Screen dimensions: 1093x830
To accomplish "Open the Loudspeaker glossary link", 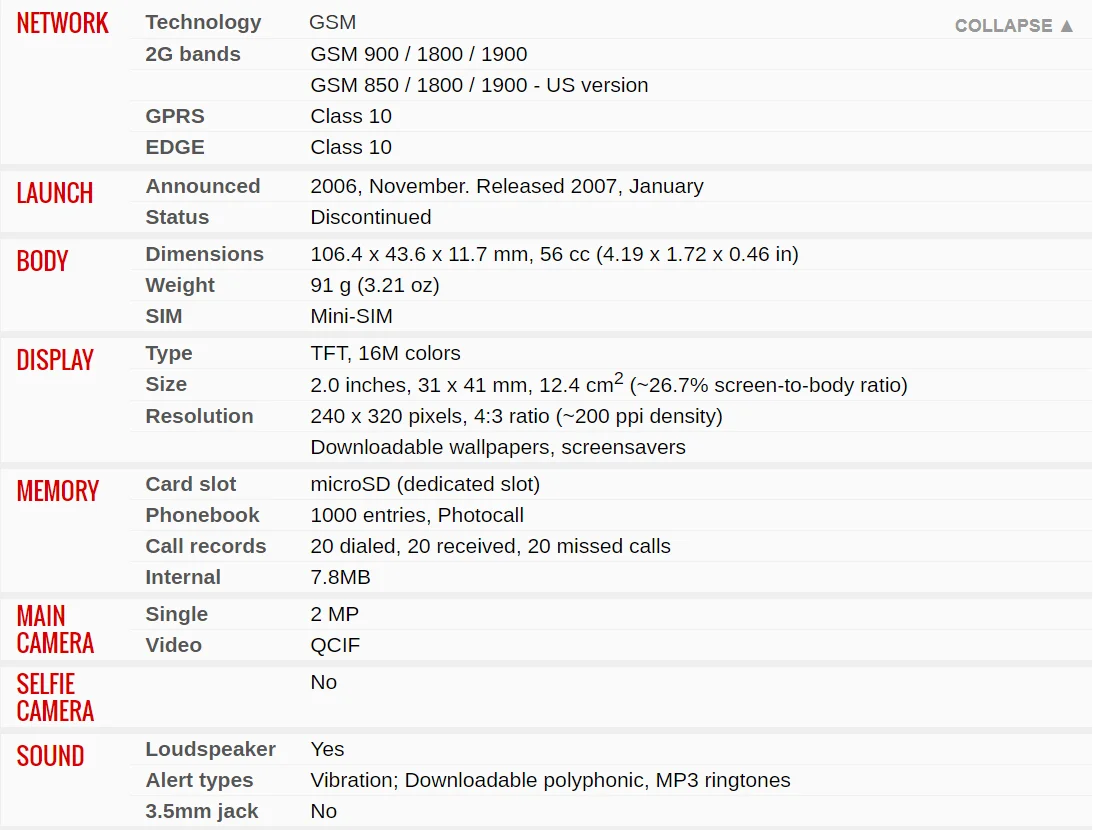I will pyautogui.click(x=210, y=749).
